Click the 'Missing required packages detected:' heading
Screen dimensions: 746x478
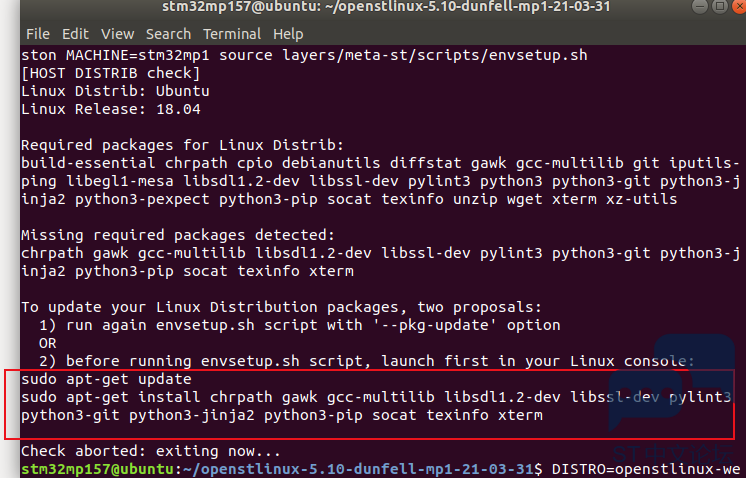pos(178,235)
